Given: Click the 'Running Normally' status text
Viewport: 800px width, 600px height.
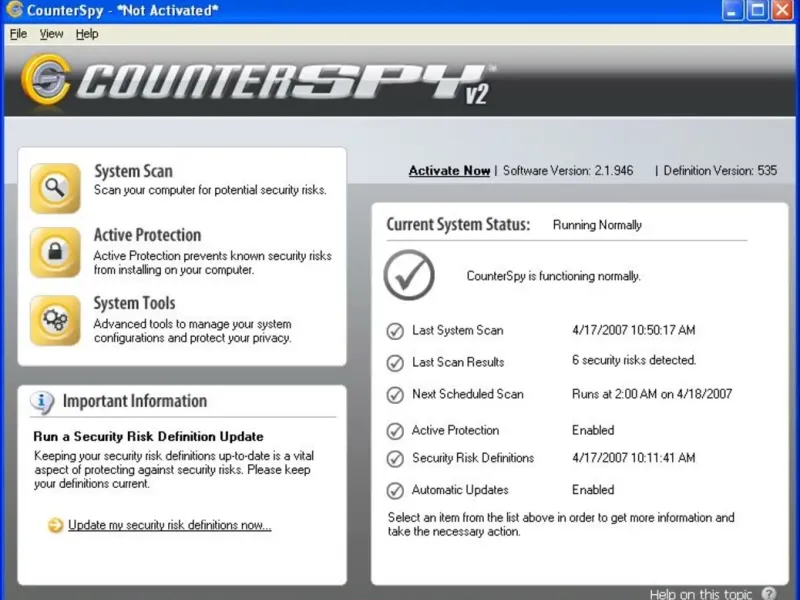Looking at the screenshot, I should pyautogui.click(x=597, y=225).
